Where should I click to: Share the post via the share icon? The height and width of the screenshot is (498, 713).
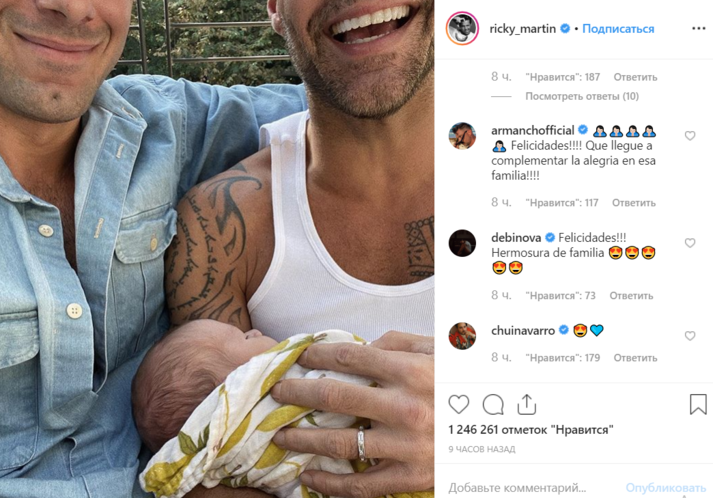(526, 404)
